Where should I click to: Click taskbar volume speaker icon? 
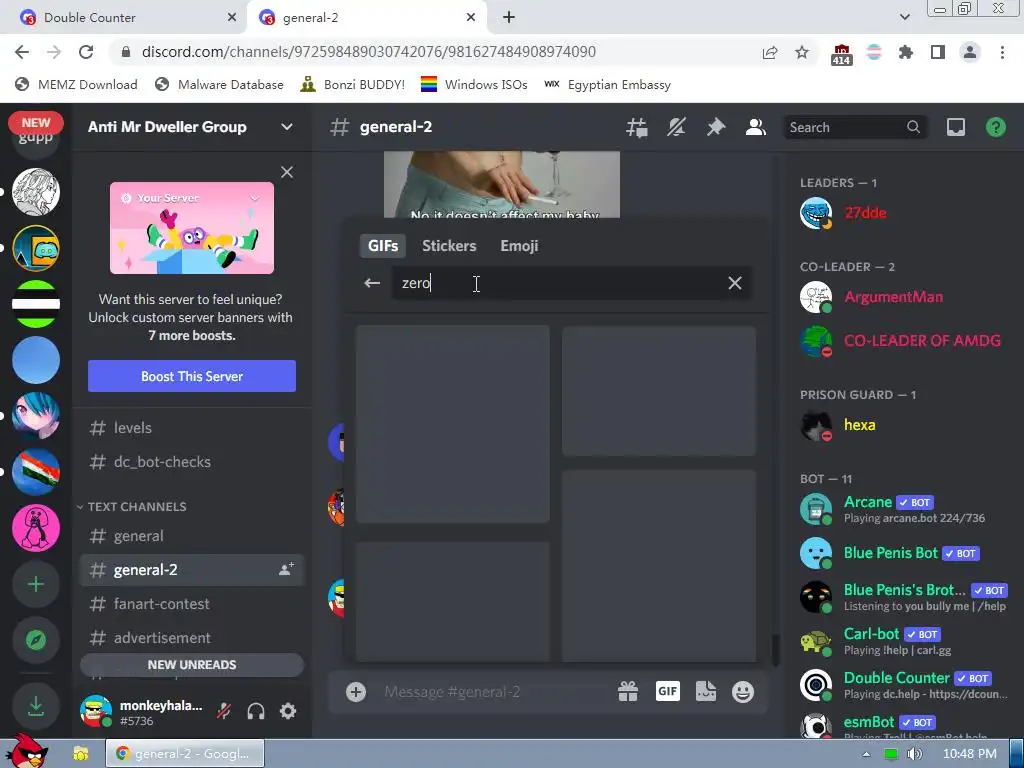click(x=914, y=754)
